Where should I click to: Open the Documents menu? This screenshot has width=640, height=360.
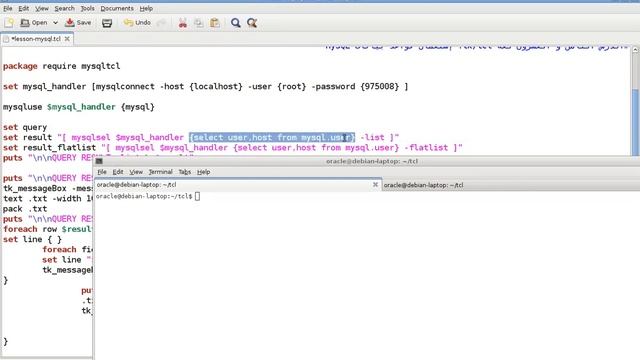pos(117,8)
